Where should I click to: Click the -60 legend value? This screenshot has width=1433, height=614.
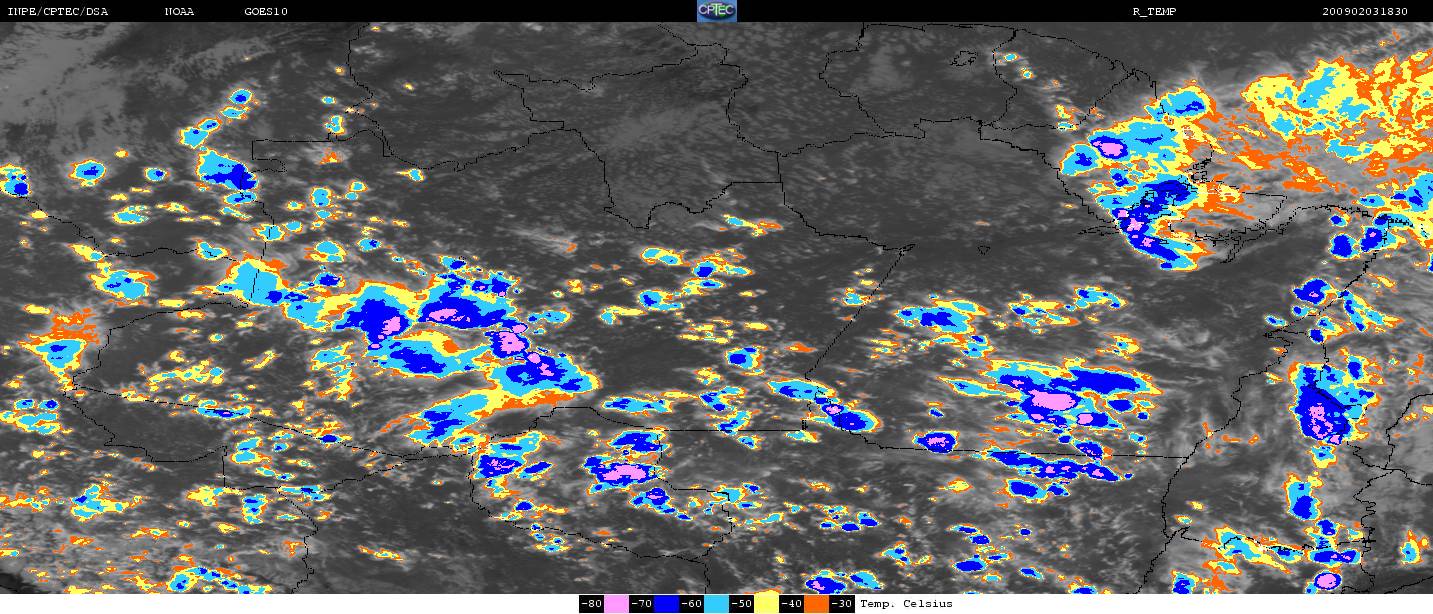692,603
